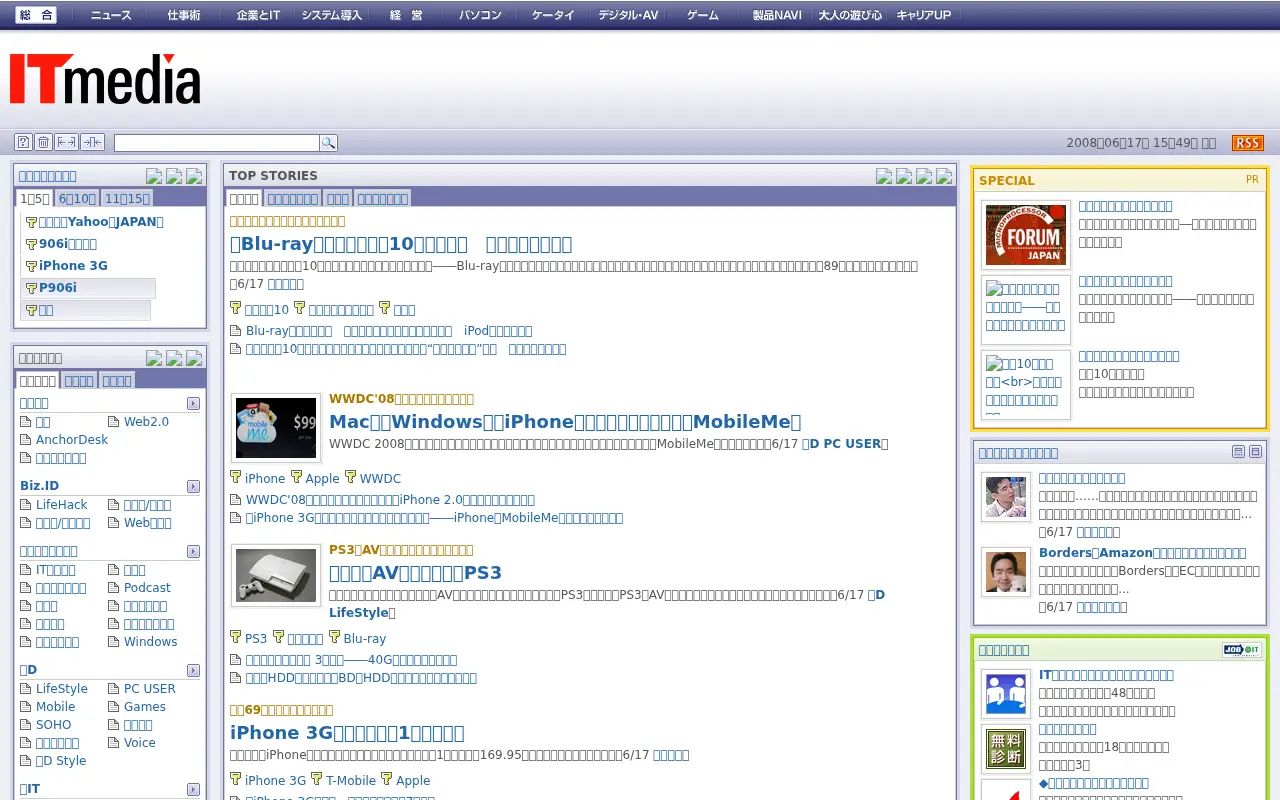This screenshot has width=1280, height=800.
Task: Open the Web2.0 sidebar link
Action: coord(146,422)
